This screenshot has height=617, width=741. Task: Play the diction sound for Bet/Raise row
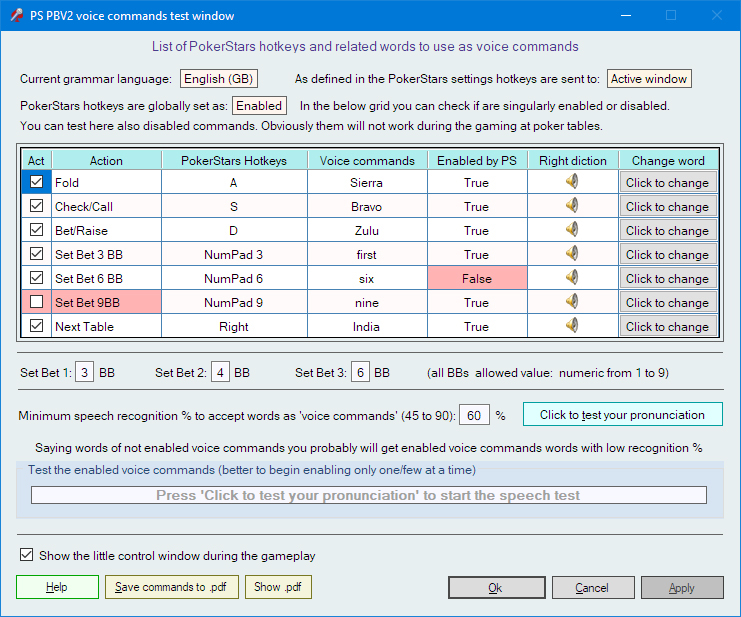pyautogui.click(x=572, y=230)
